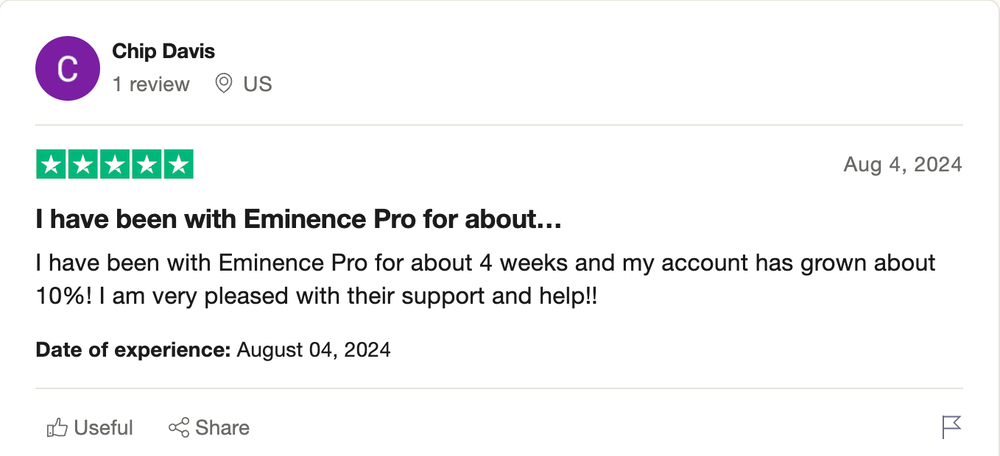Select the Share text label

223,427
